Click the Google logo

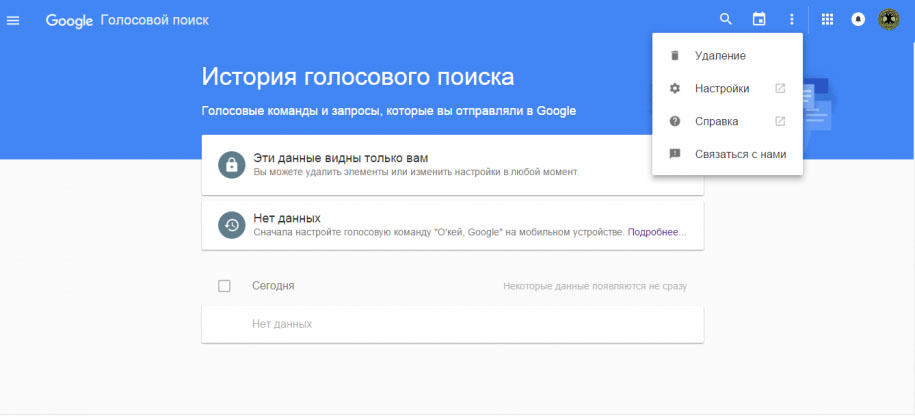click(69, 20)
